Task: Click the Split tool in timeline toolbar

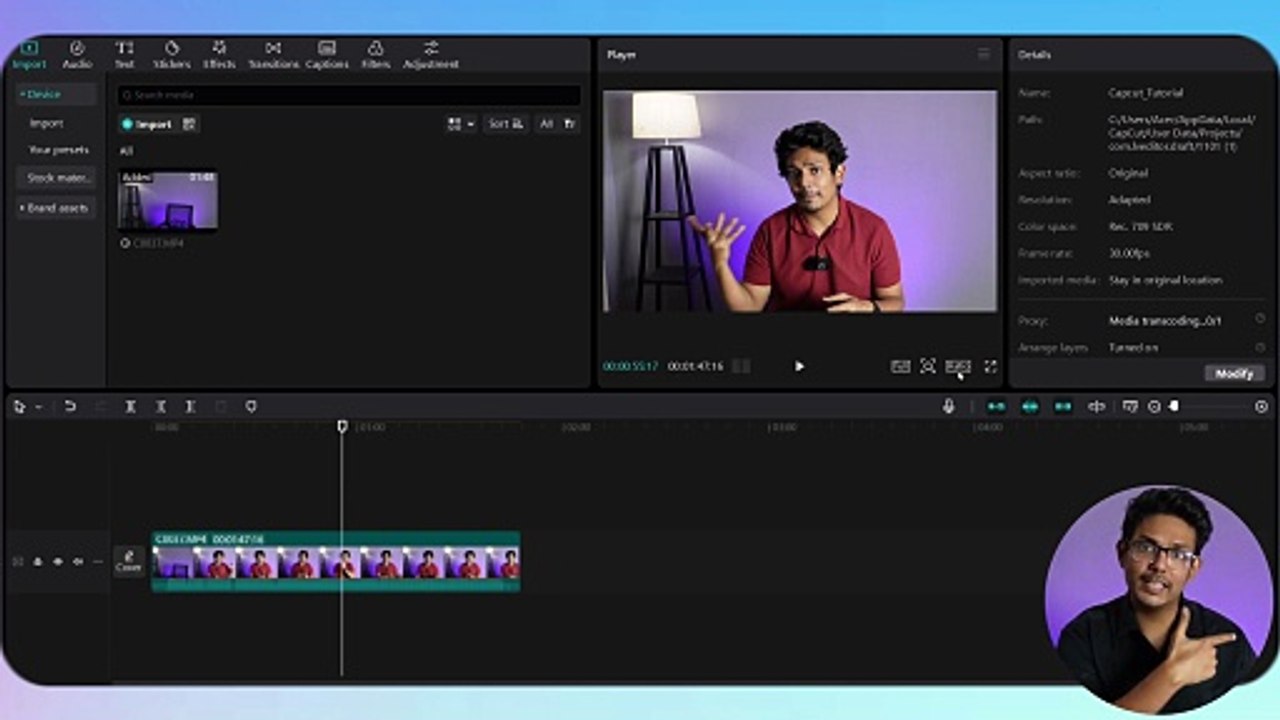Action: pyautogui.click(x=130, y=407)
